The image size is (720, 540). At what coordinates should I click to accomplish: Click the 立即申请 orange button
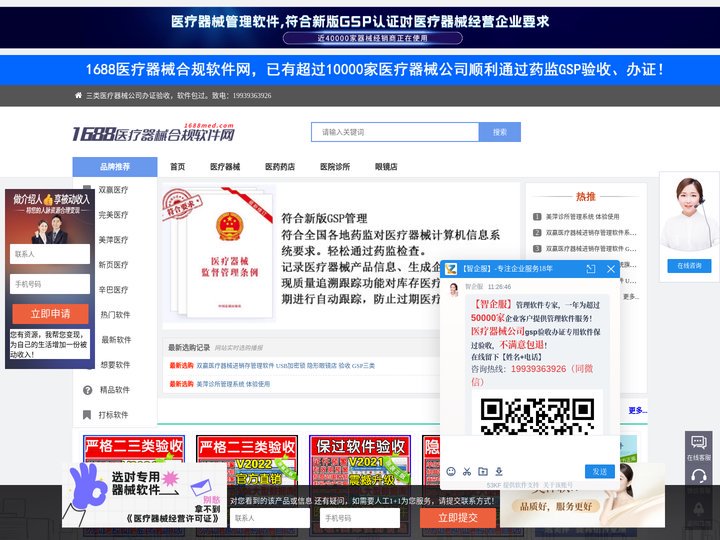pyautogui.click(x=50, y=314)
